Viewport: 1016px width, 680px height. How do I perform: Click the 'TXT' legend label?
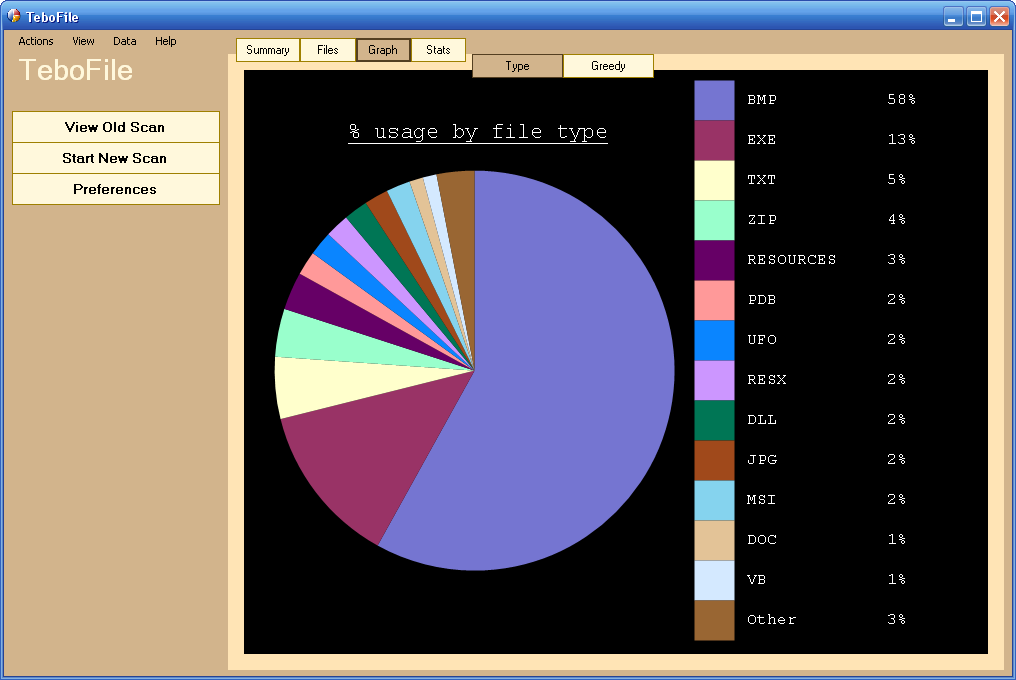(x=762, y=180)
